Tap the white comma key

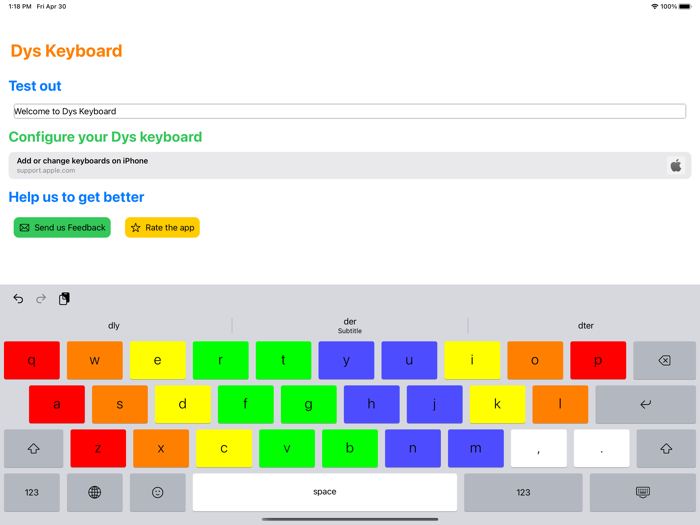tap(539, 449)
